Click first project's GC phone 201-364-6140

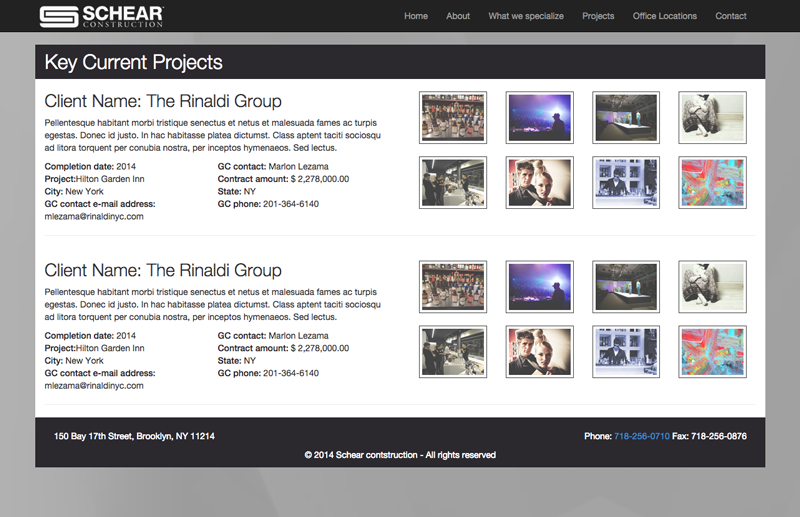(x=268, y=204)
